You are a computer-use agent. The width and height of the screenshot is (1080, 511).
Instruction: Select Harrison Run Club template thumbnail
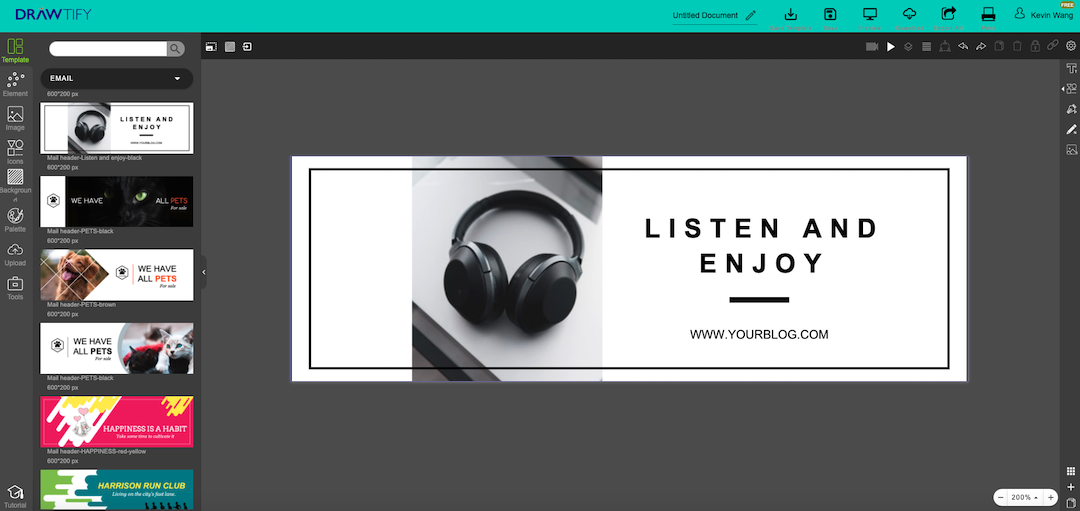tap(116, 490)
